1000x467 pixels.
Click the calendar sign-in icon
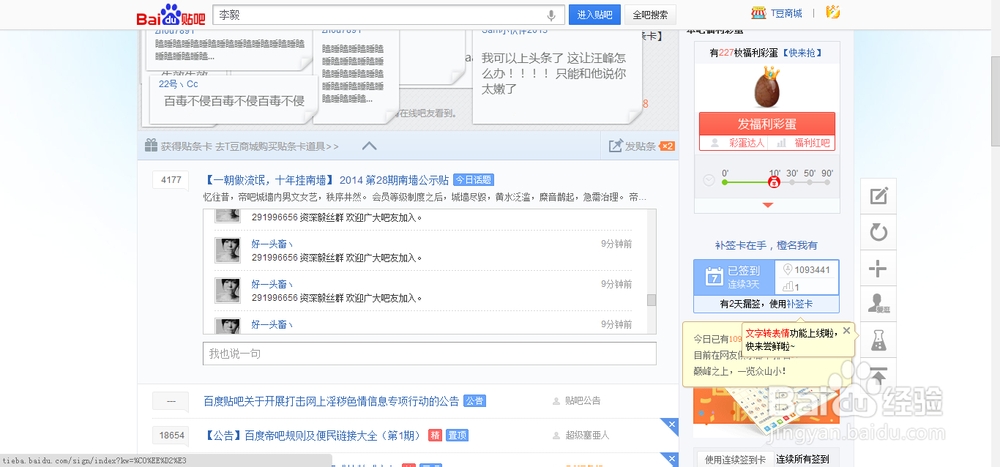[714, 276]
